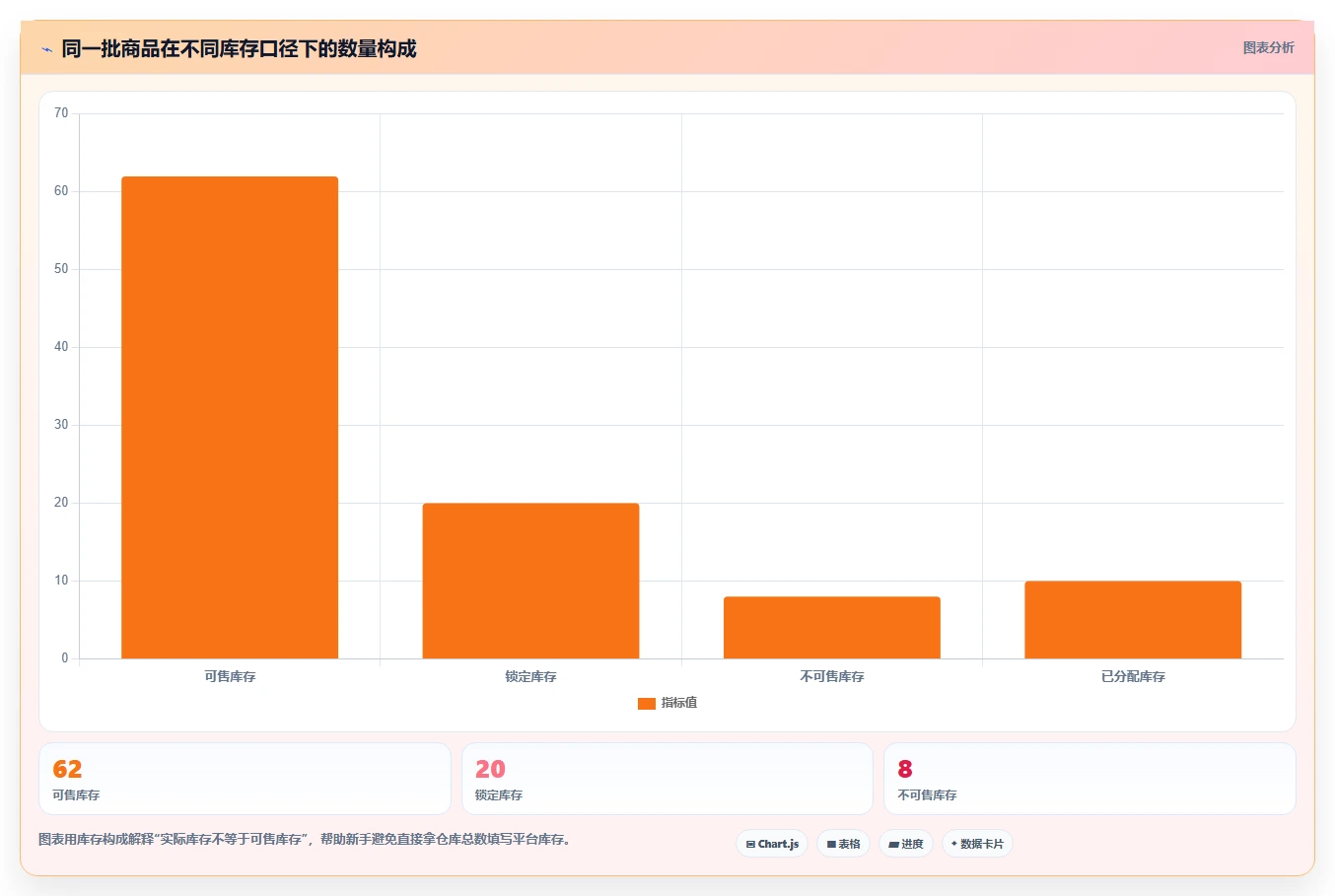Screen dimensions: 1335x896
Task: Click the 不可售库存 x-axis label
Action: pyautogui.click(x=832, y=676)
